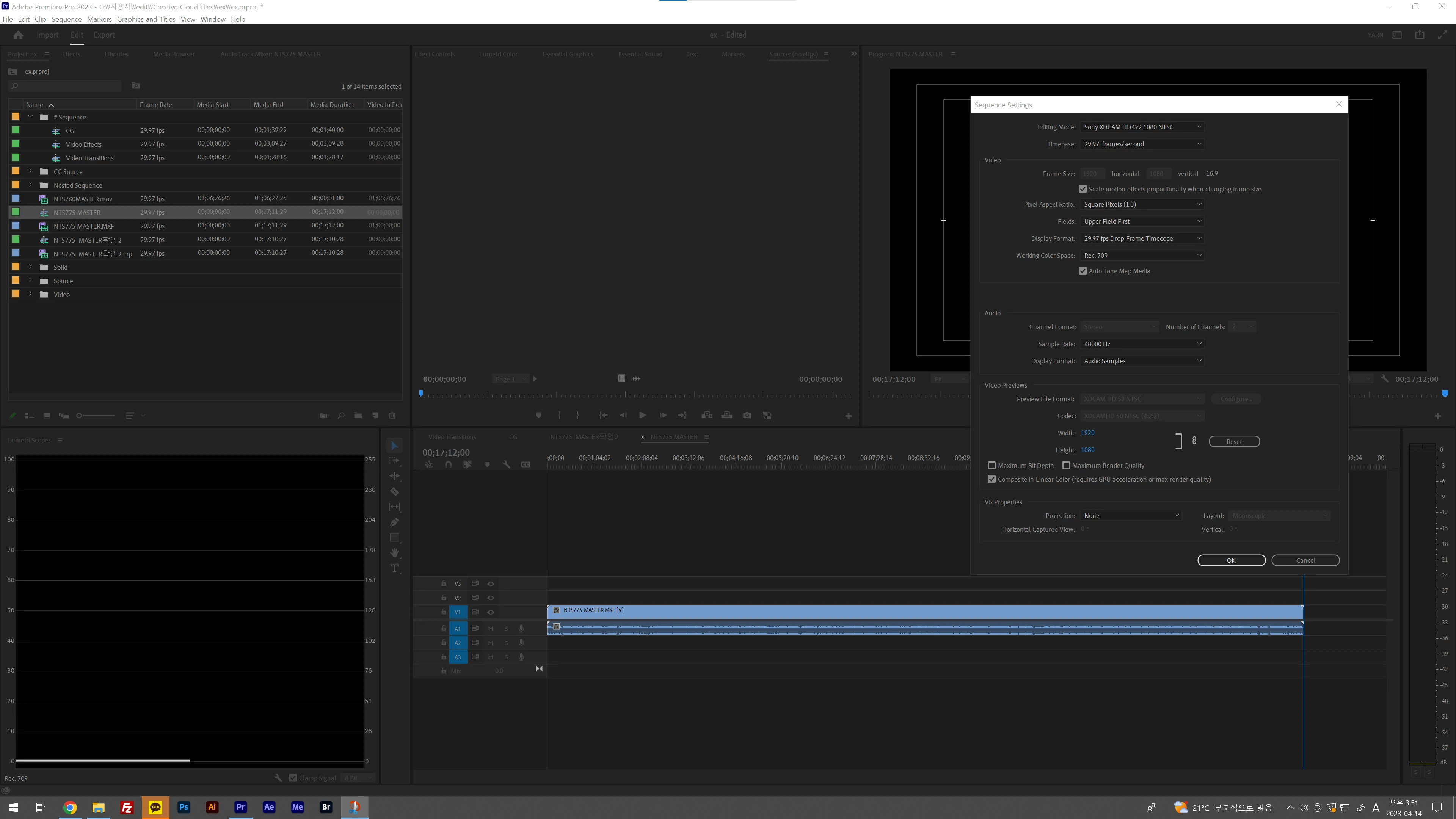Image resolution: width=1456 pixels, height=819 pixels.
Task: Select the Pen tool
Action: point(394,522)
